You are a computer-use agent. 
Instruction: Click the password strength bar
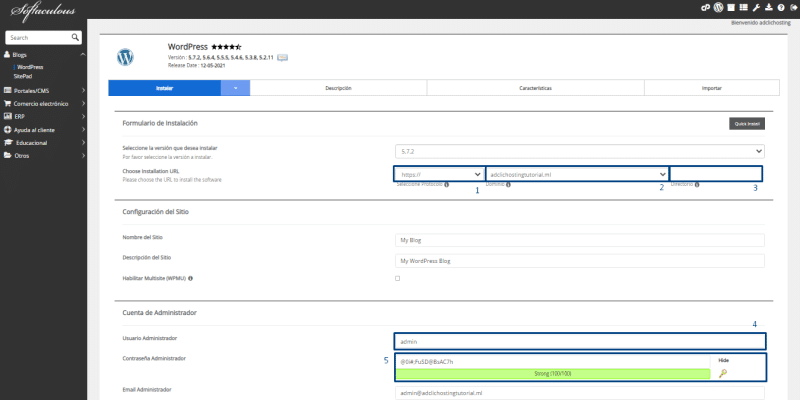[553, 374]
